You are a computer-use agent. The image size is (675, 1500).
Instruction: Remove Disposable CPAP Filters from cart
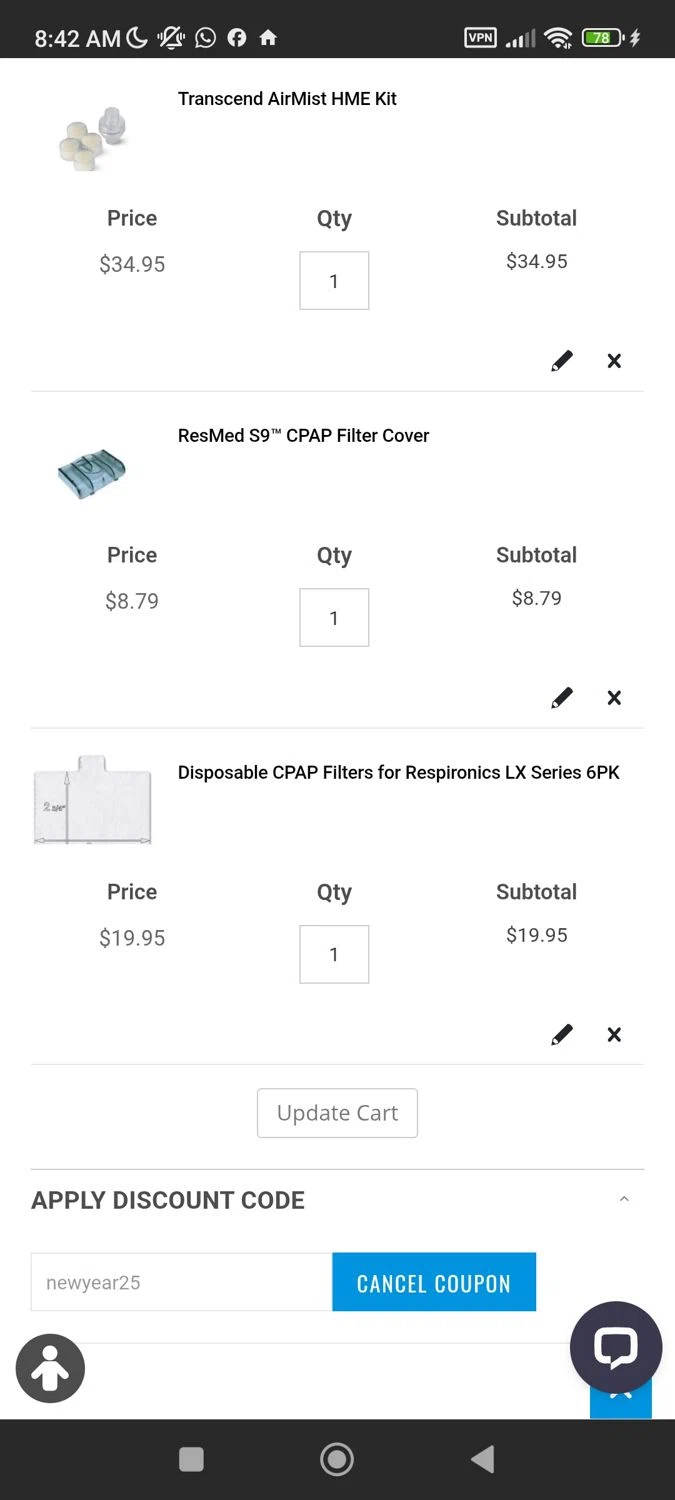click(x=614, y=1035)
